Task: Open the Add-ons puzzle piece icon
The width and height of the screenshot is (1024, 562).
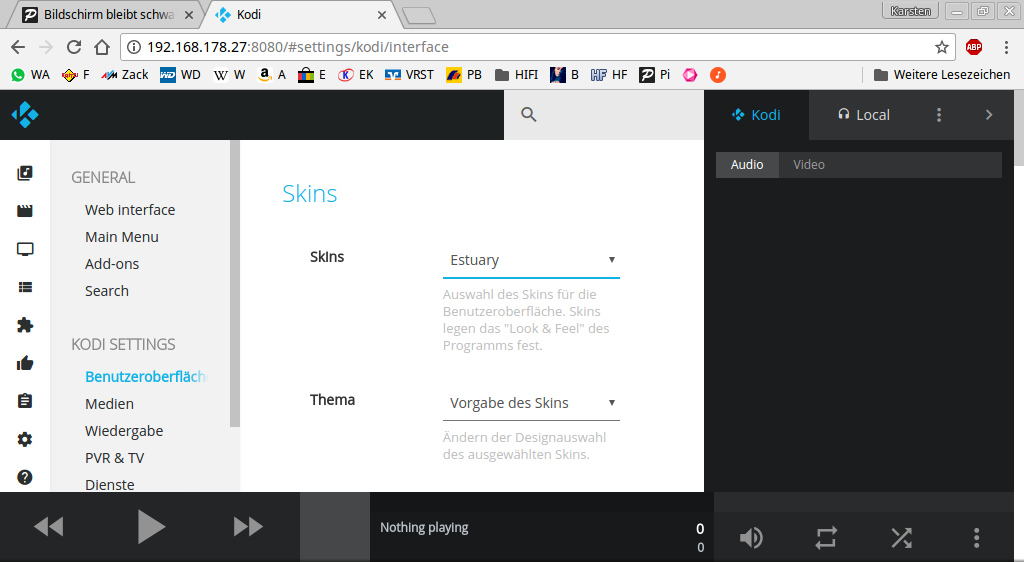Action: point(25,325)
